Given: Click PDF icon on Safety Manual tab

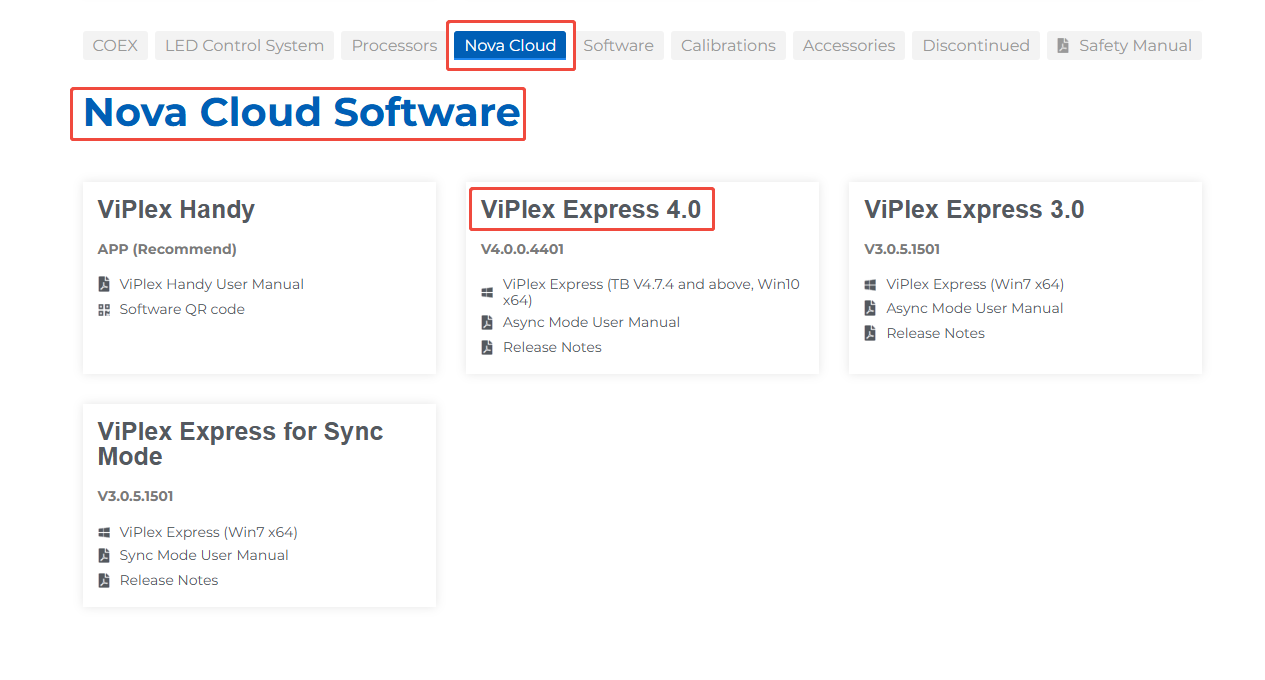Looking at the screenshot, I should pos(1063,45).
